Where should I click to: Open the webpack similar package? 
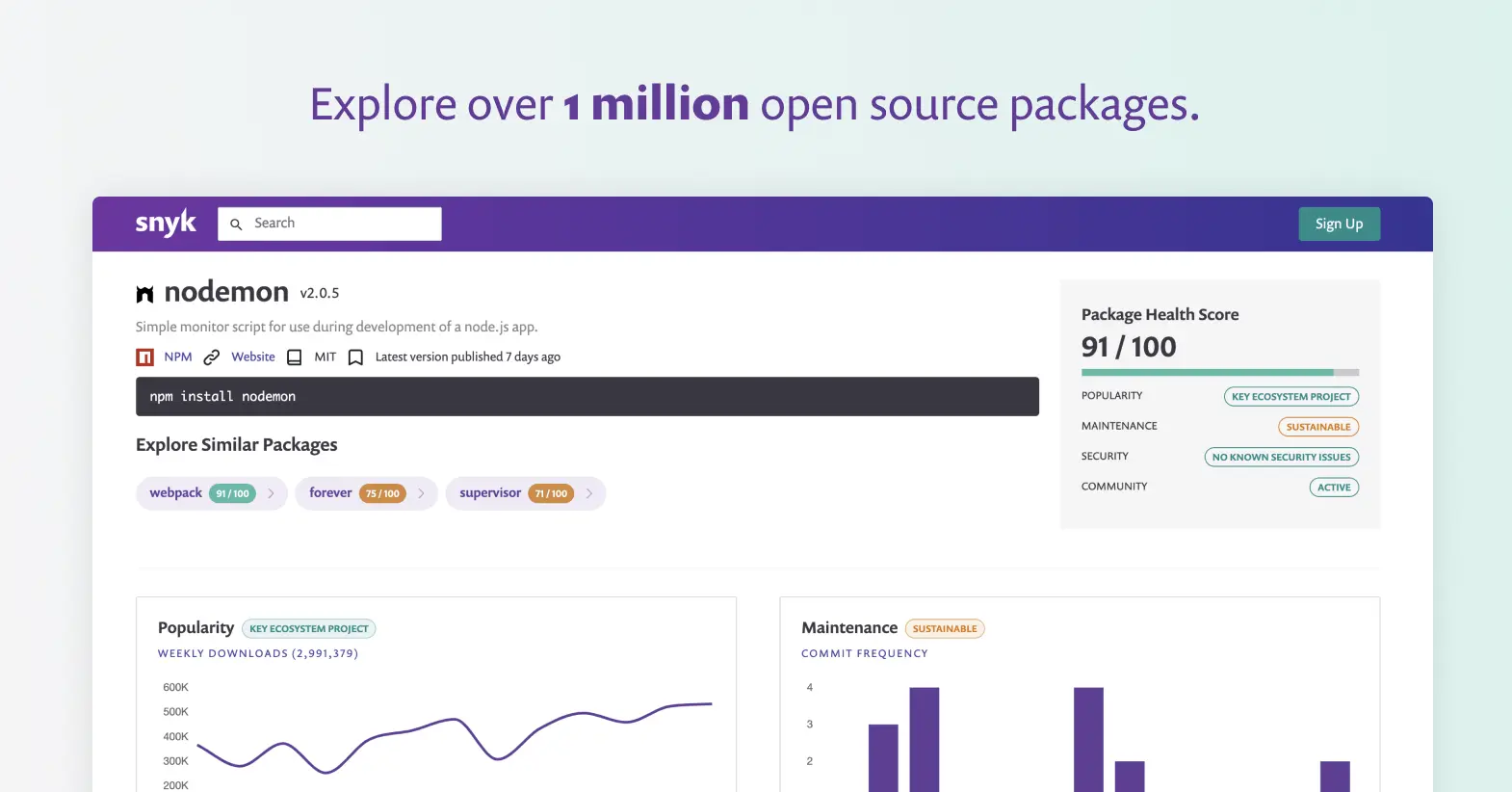pyautogui.click(x=176, y=493)
